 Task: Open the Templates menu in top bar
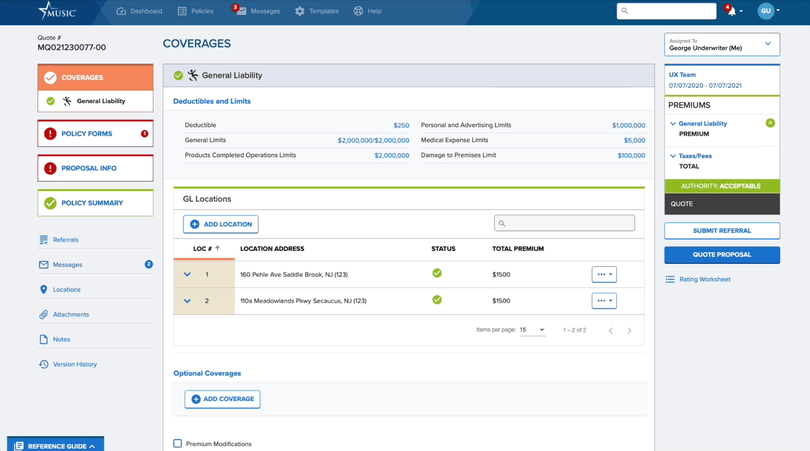click(x=316, y=11)
